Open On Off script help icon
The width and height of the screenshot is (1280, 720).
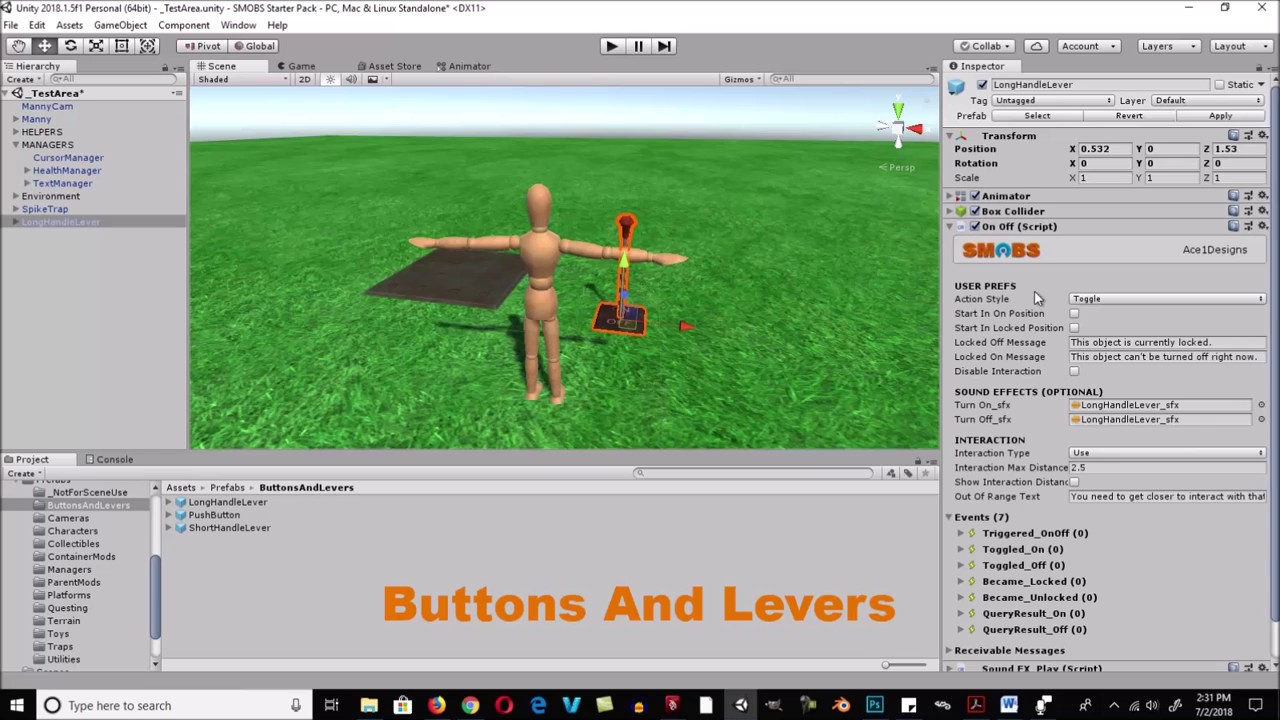coord(1233,226)
